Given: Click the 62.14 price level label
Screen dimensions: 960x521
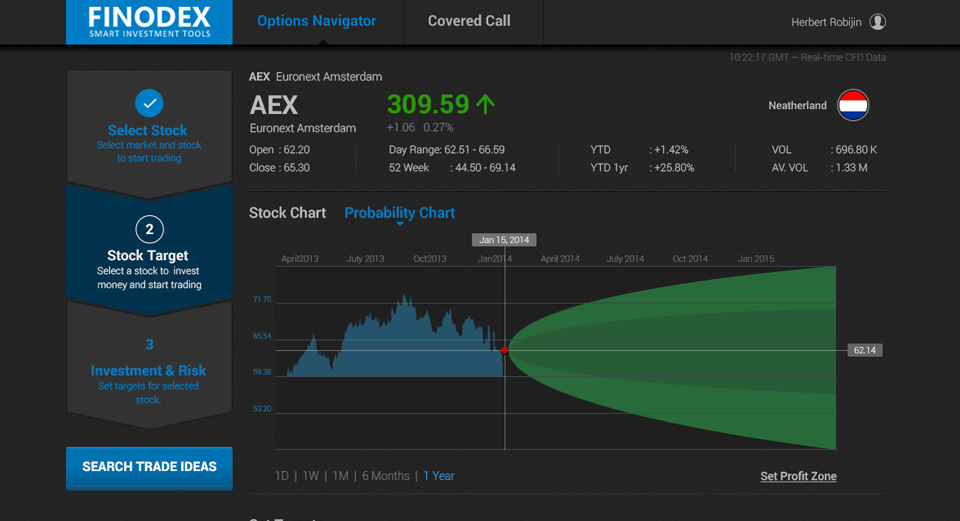Looking at the screenshot, I should pyautogui.click(x=865, y=350).
